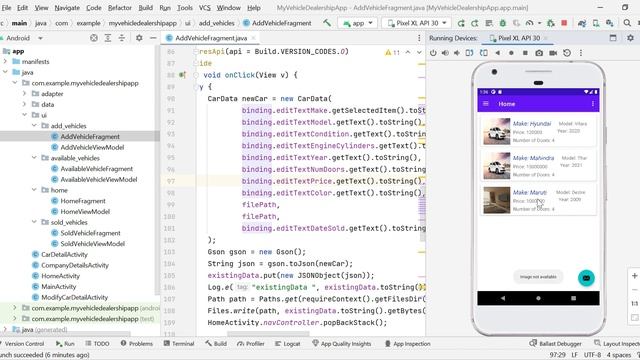This screenshot has height=360, width=640.
Task: Click the emulator Home circle toolbar icon
Action: point(511,53)
